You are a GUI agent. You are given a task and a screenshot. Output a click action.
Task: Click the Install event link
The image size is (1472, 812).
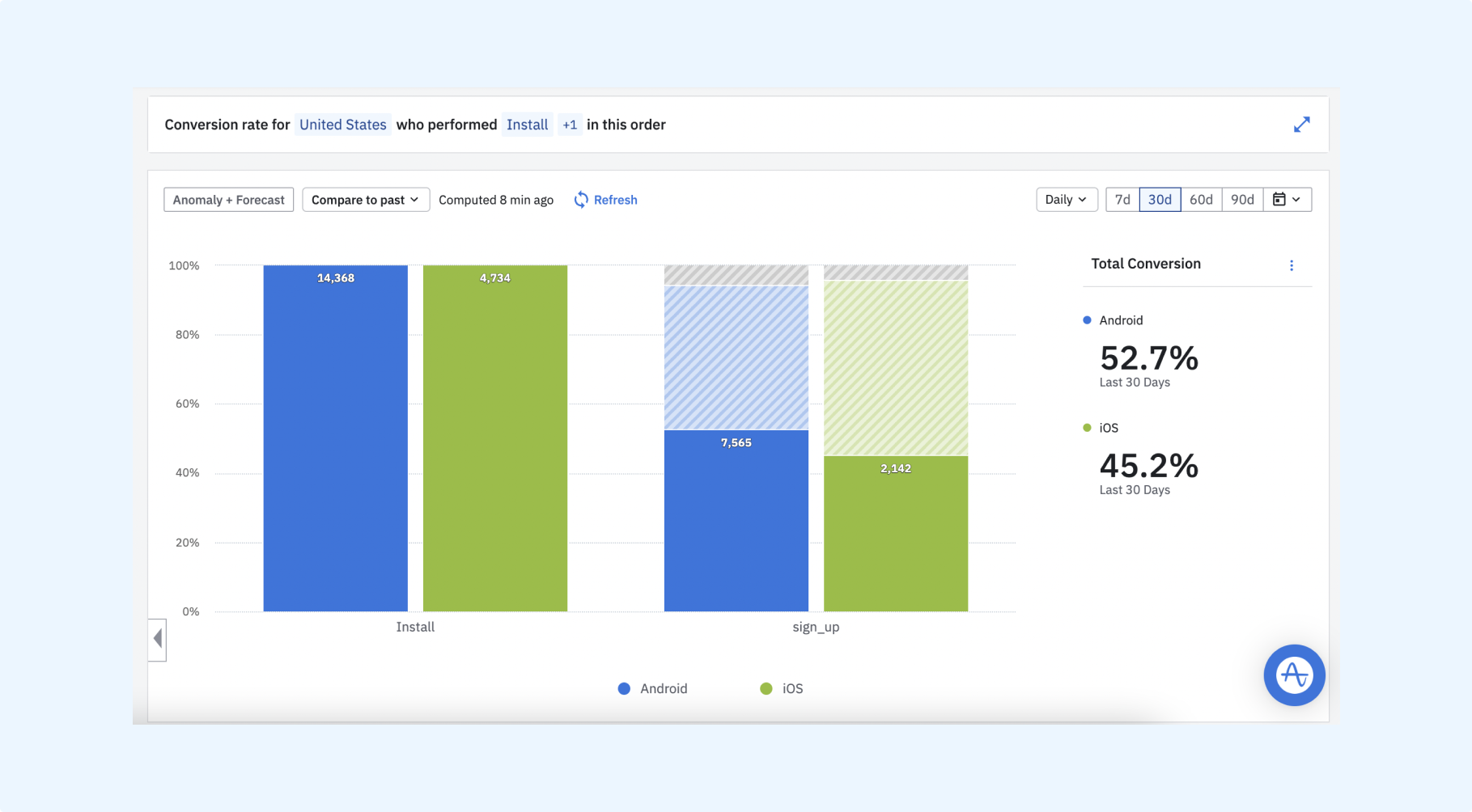click(527, 125)
